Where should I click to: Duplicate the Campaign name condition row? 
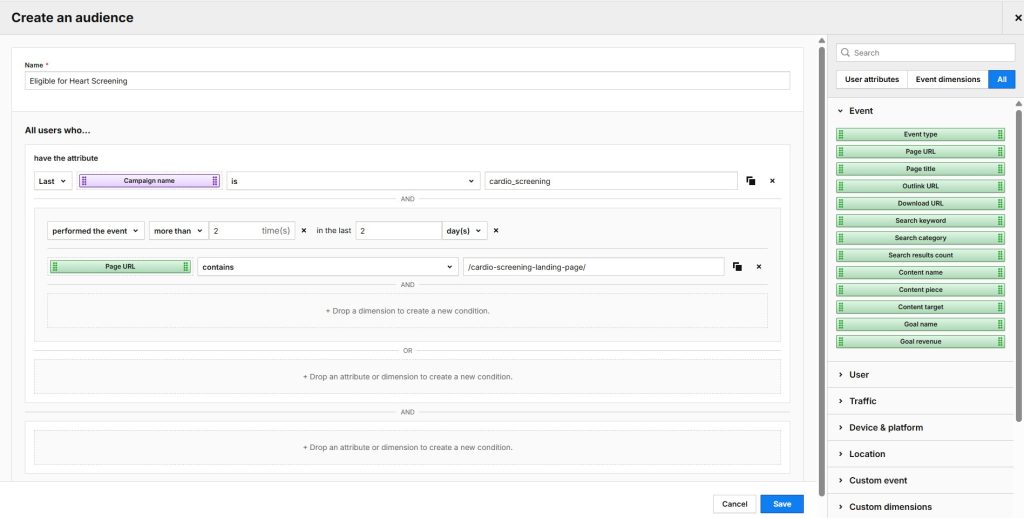click(x=750, y=181)
